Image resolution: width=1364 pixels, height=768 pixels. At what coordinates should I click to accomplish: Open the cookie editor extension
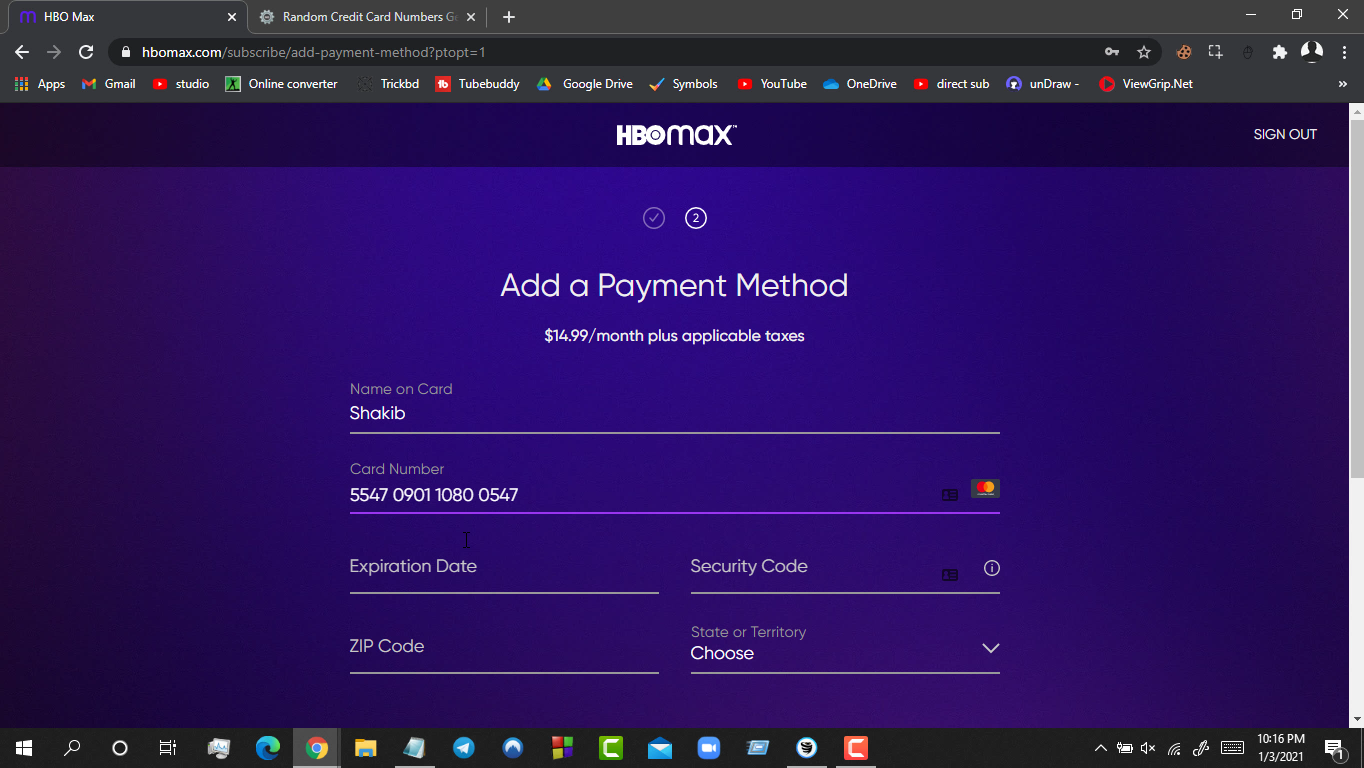coord(1184,52)
